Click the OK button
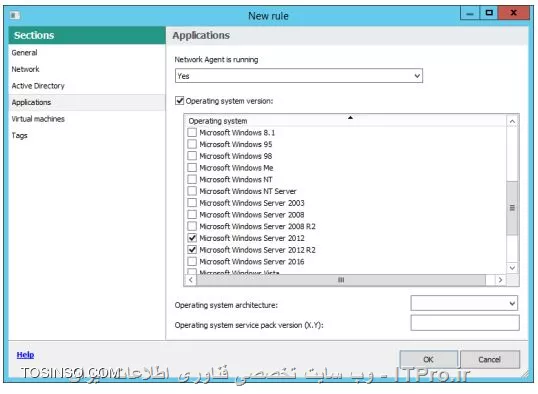 429,359
